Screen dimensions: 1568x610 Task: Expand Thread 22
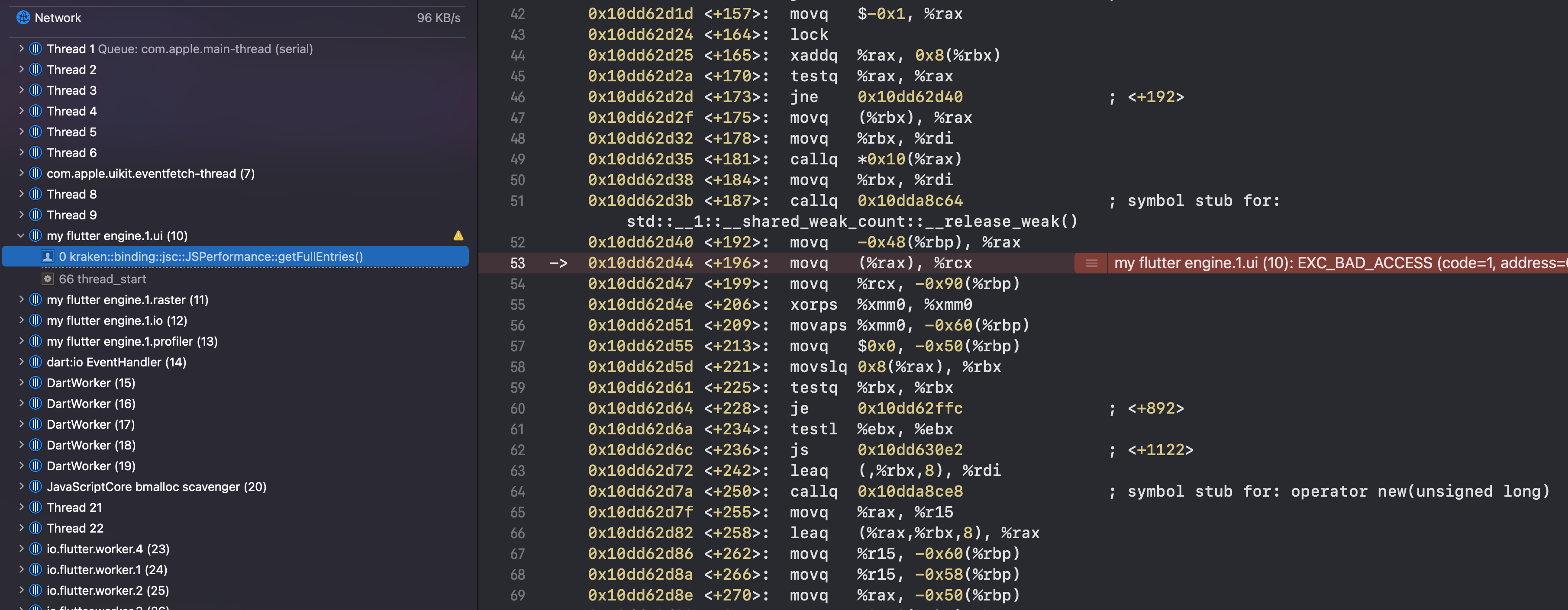[21, 528]
